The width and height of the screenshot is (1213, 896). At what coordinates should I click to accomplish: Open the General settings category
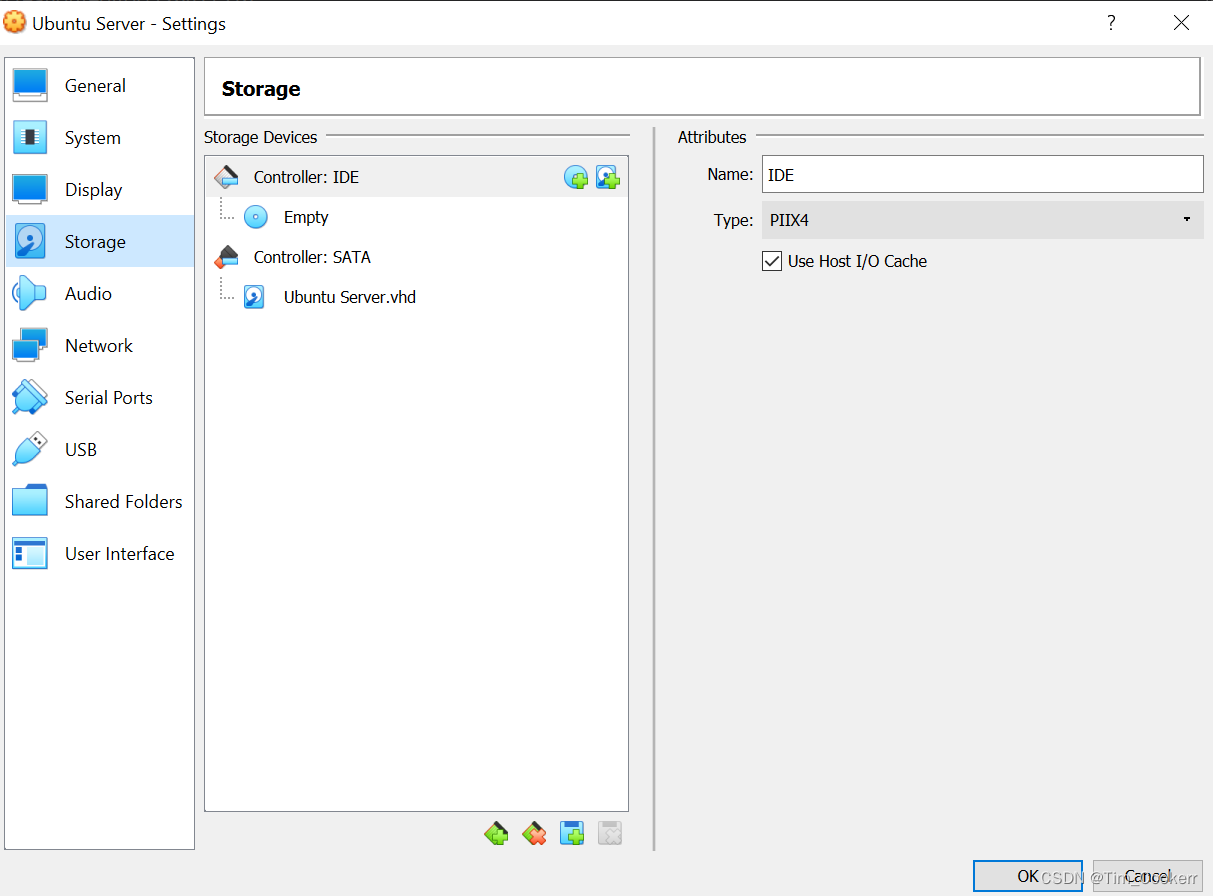100,86
